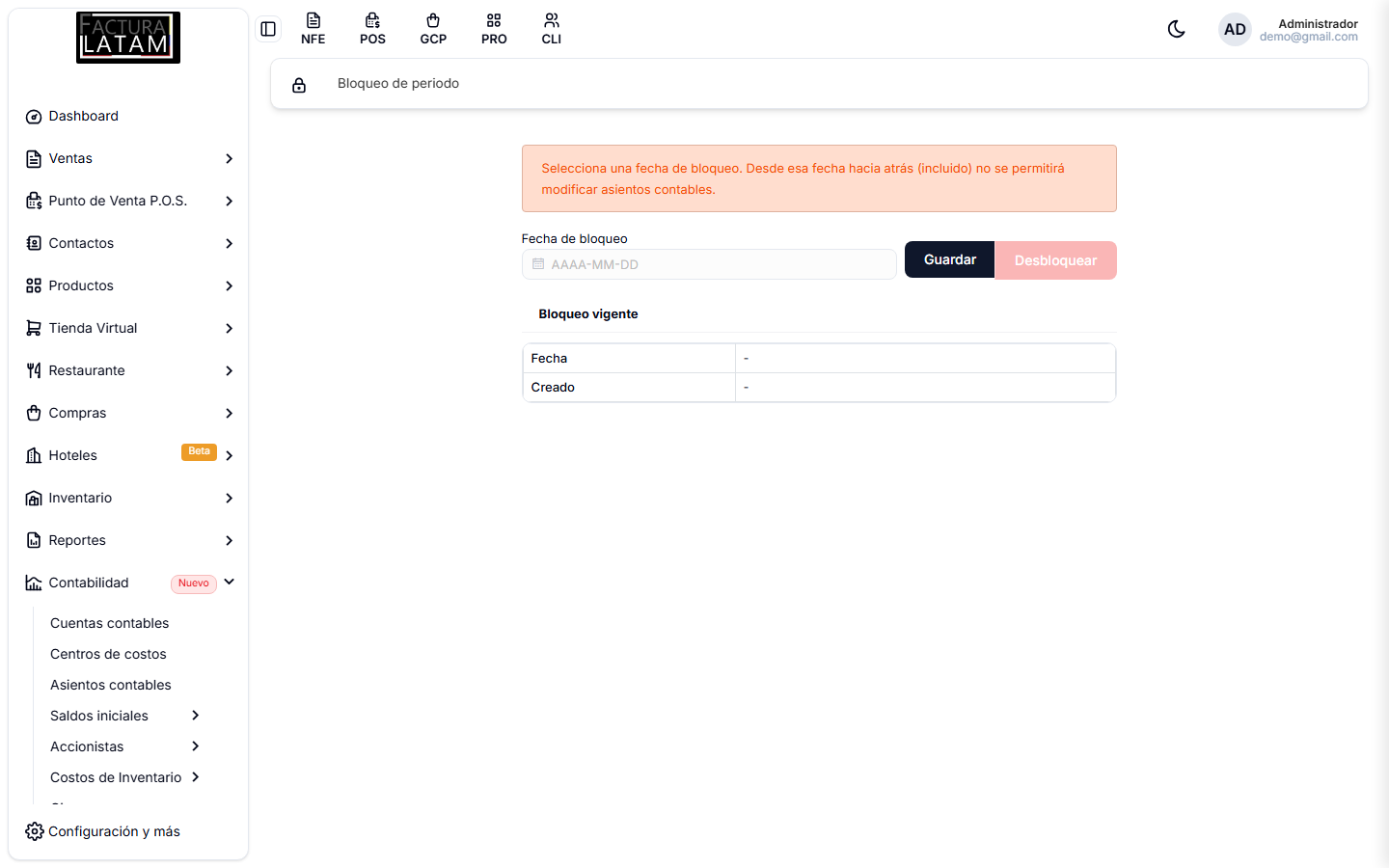The height and width of the screenshot is (868, 1389).
Task: Click the Beta badge next to Hoteles
Action: (x=199, y=451)
